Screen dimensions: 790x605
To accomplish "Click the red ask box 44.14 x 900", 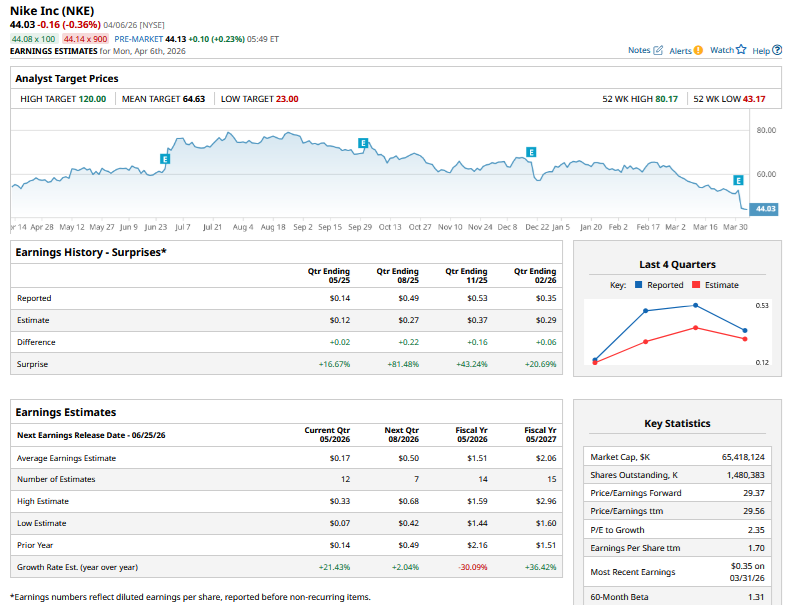I will pyautogui.click(x=85, y=39).
